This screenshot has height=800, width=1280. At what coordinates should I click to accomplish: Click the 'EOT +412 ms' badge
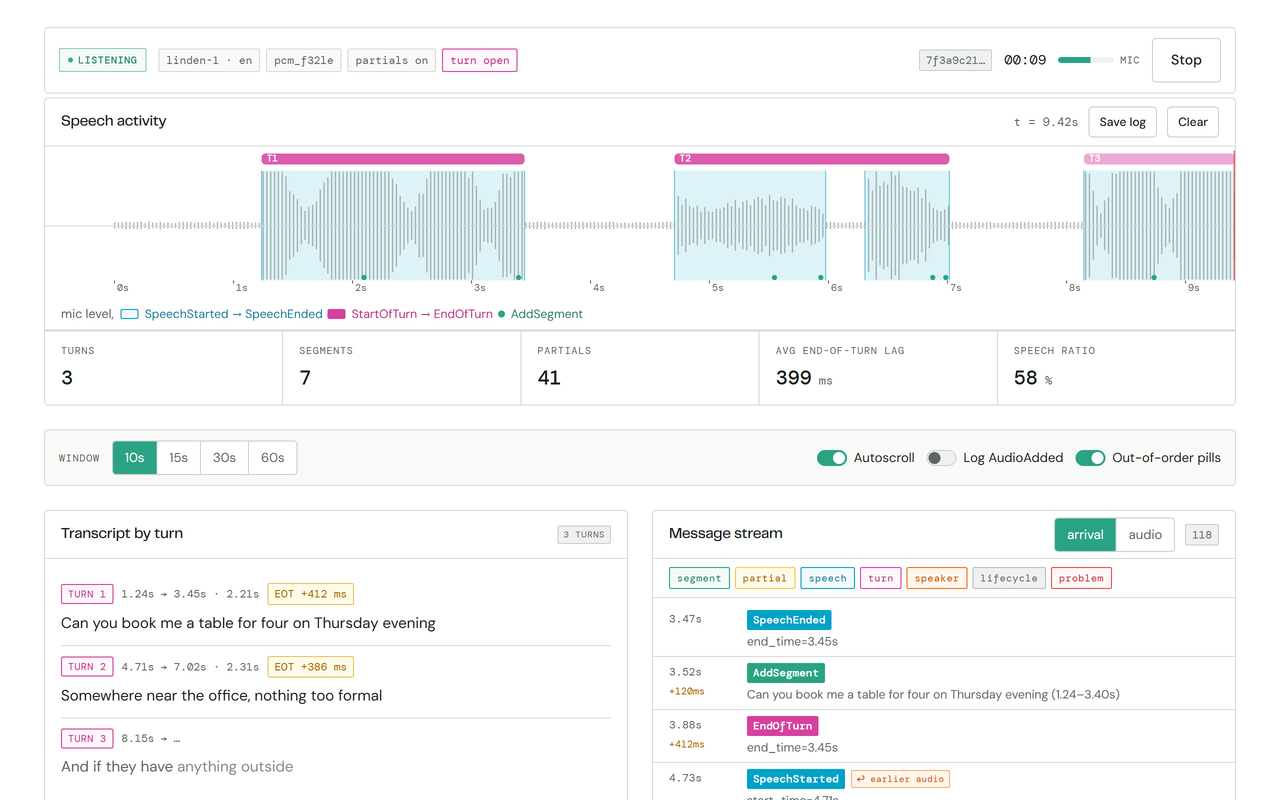[x=311, y=594]
